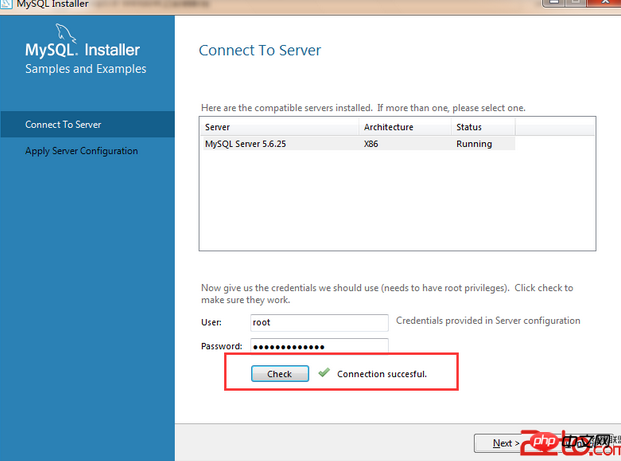Click the Server column header
Viewport: 621px width, 461px height.
click(280, 127)
